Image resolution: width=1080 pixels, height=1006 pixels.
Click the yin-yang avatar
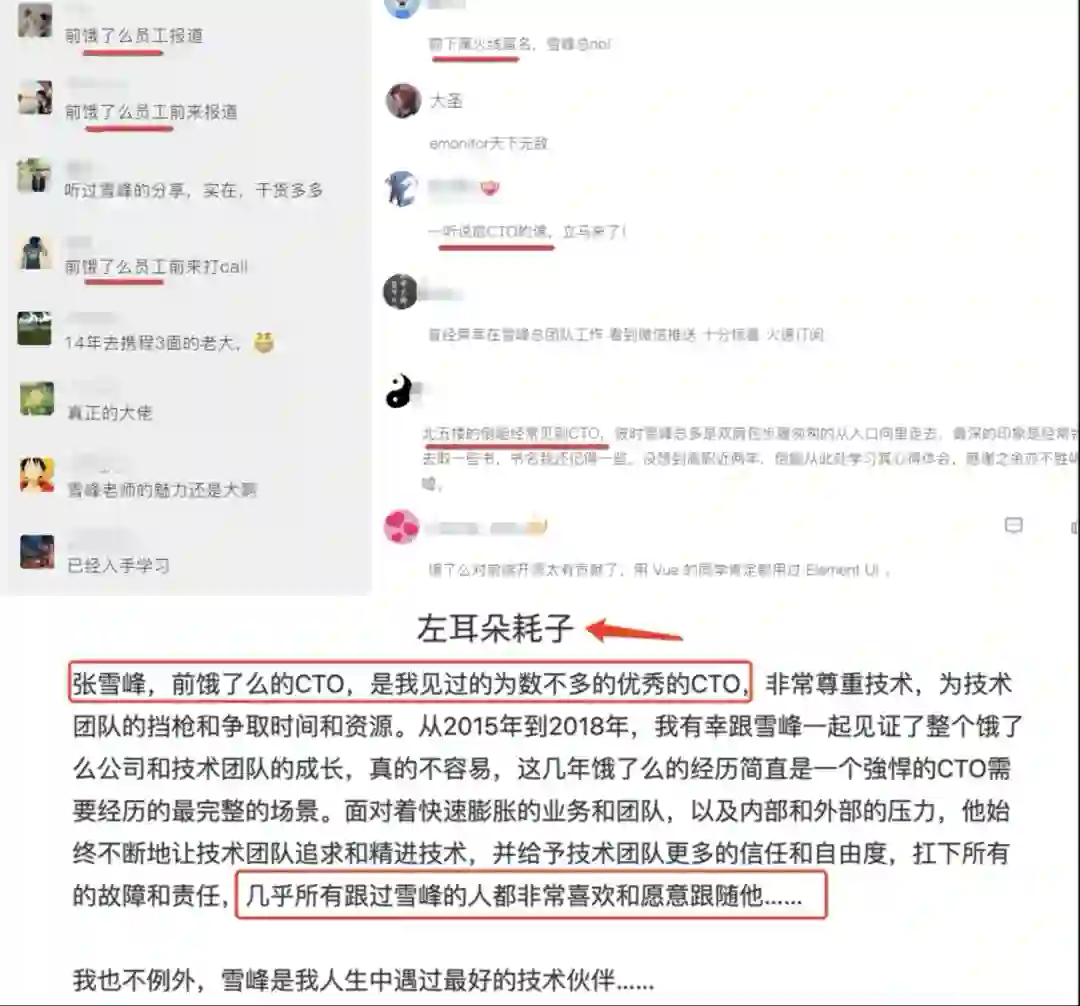pyautogui.click(x=399, y=390)
